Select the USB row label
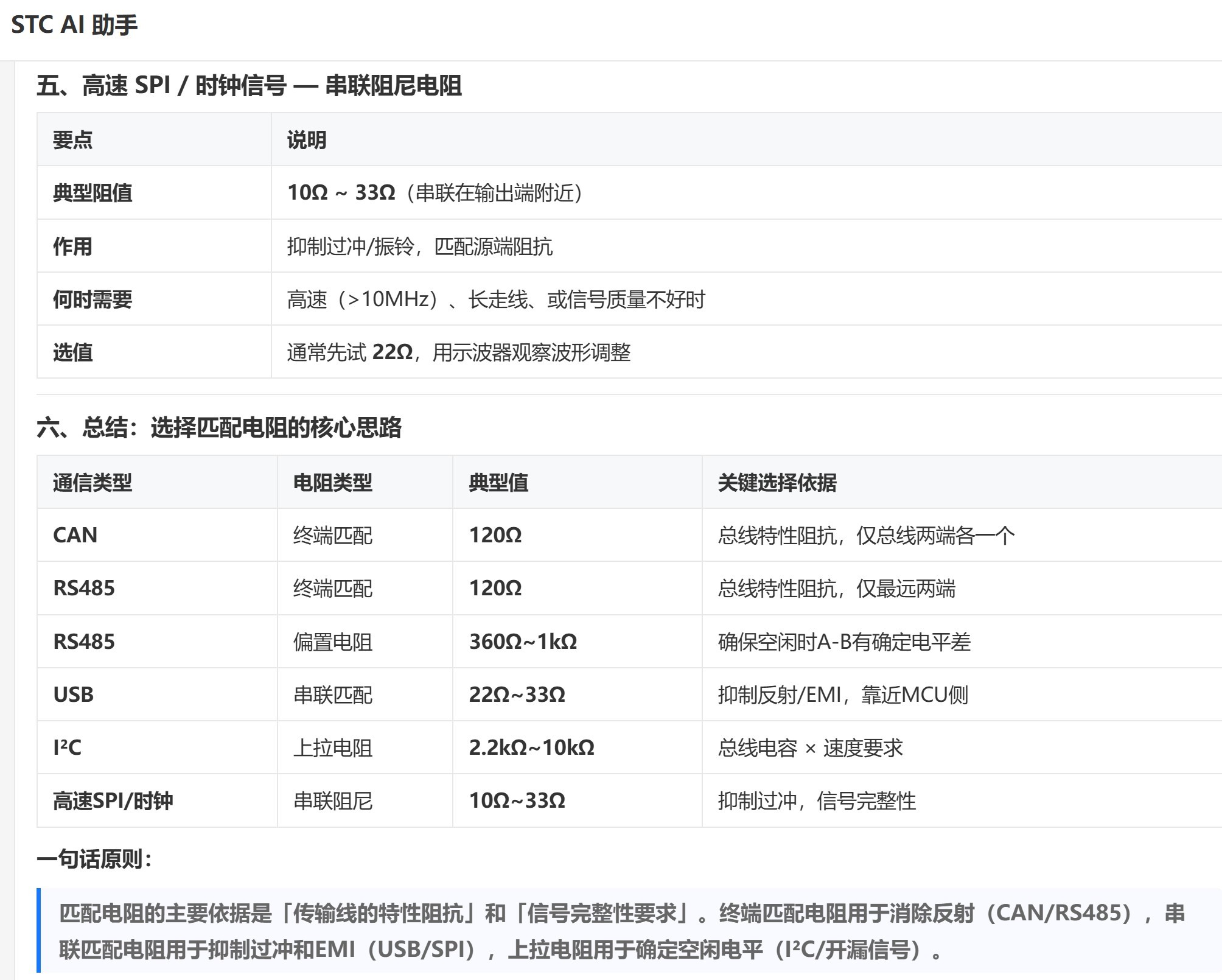 pyautogui.click(x=74, y=695)
